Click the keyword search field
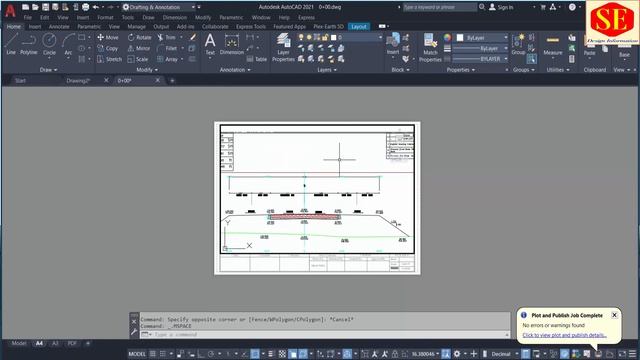Screen dimensions: 640x360 coord(439,7)
